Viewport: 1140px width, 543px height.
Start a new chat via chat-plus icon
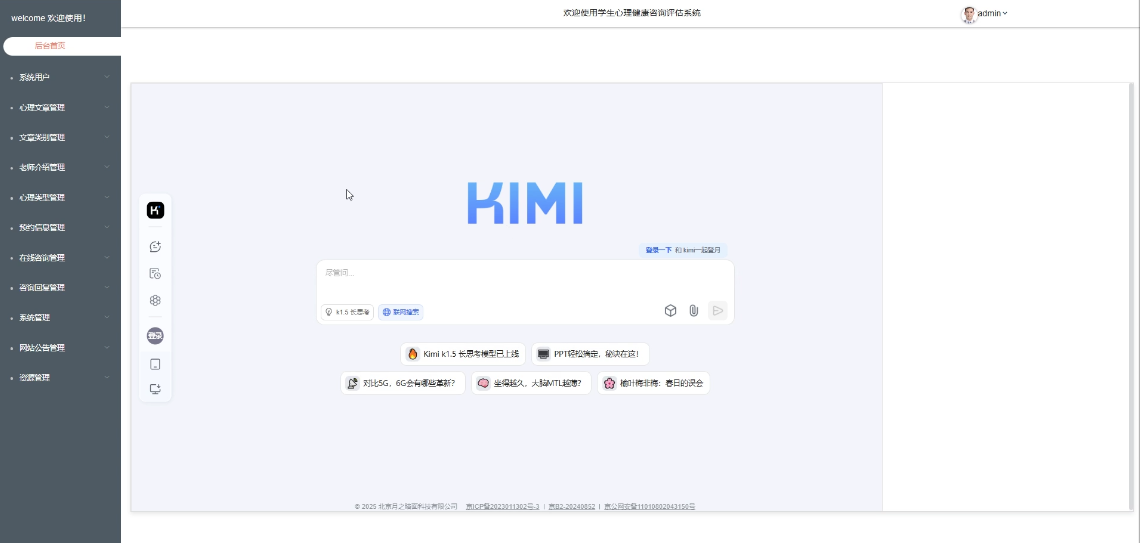pyautogui.click(x=155, y=246)
